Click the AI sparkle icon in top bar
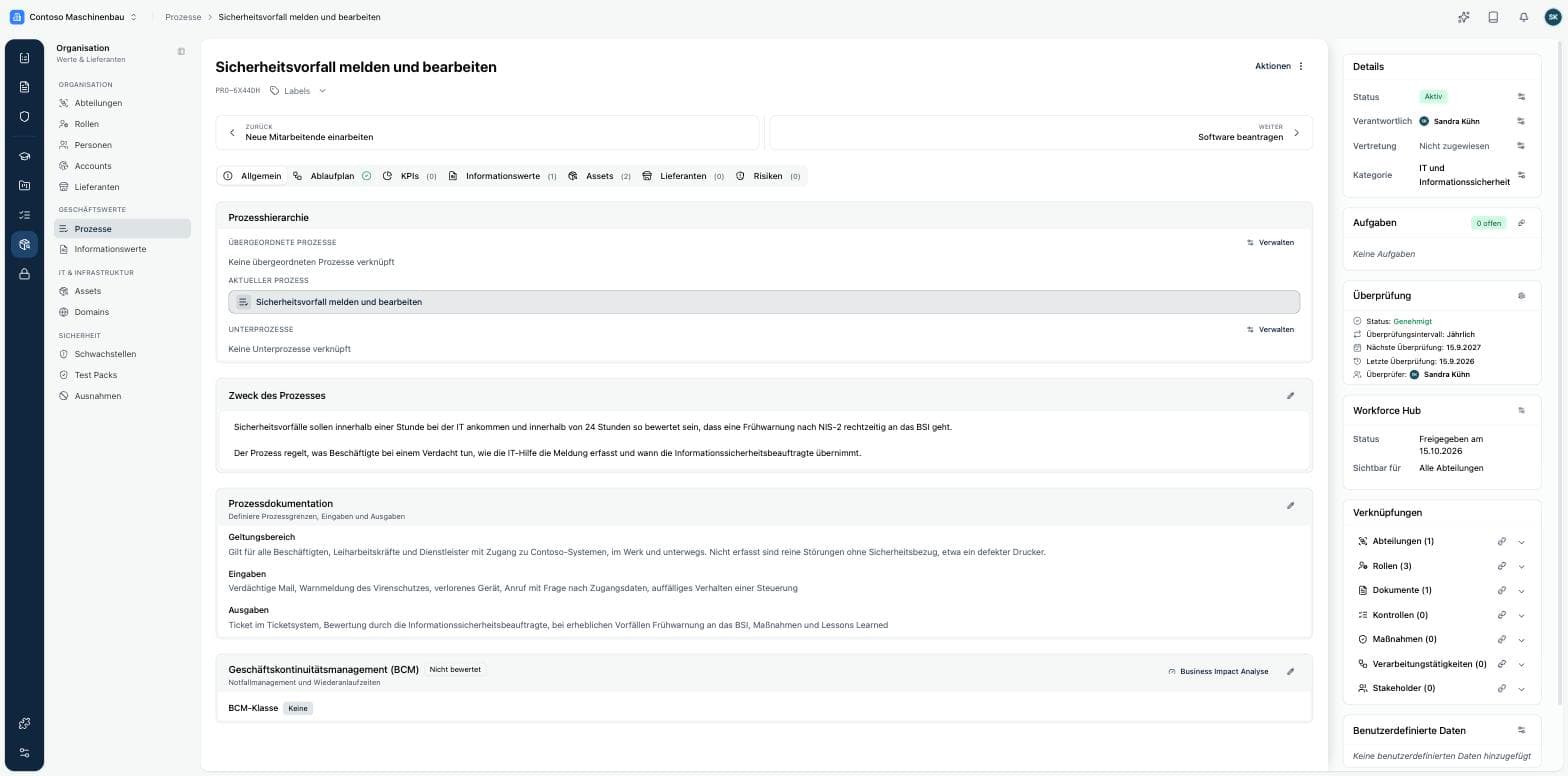Image resolution: width=1568 pixels, height=776 pixels. (1463, 17)
